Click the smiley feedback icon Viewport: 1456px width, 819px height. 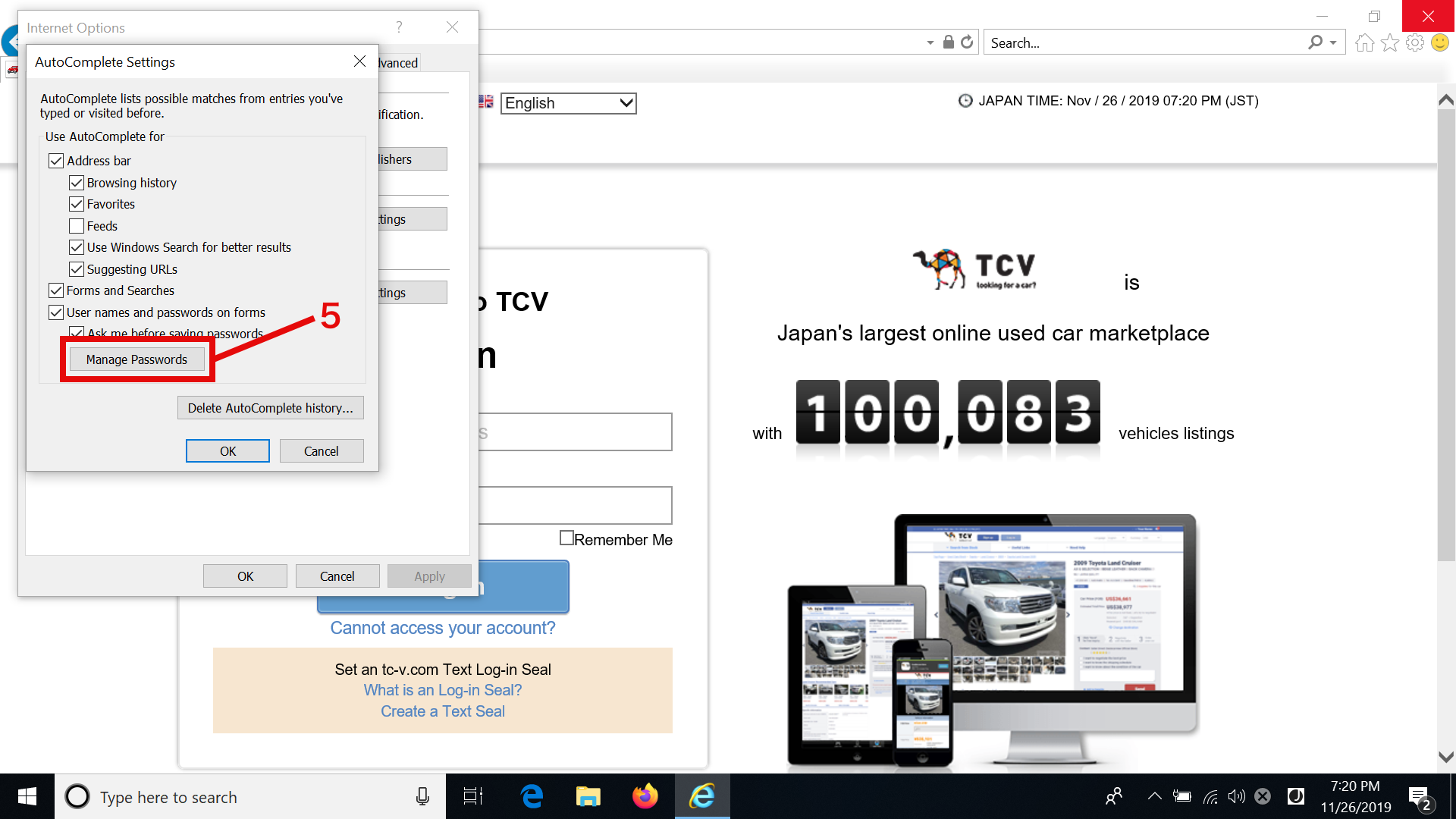tap(1439, 43)
